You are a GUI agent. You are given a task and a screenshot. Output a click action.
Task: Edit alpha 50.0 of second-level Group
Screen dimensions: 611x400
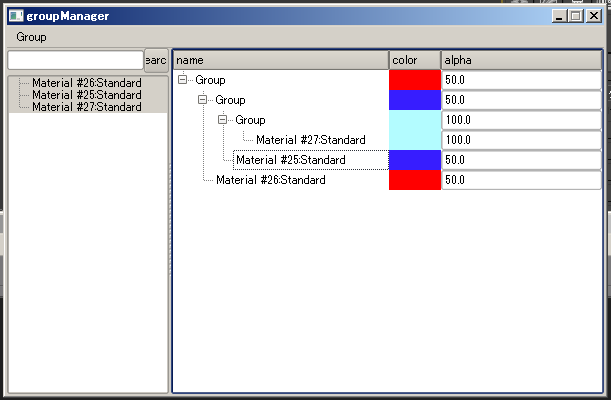[522, 100]
